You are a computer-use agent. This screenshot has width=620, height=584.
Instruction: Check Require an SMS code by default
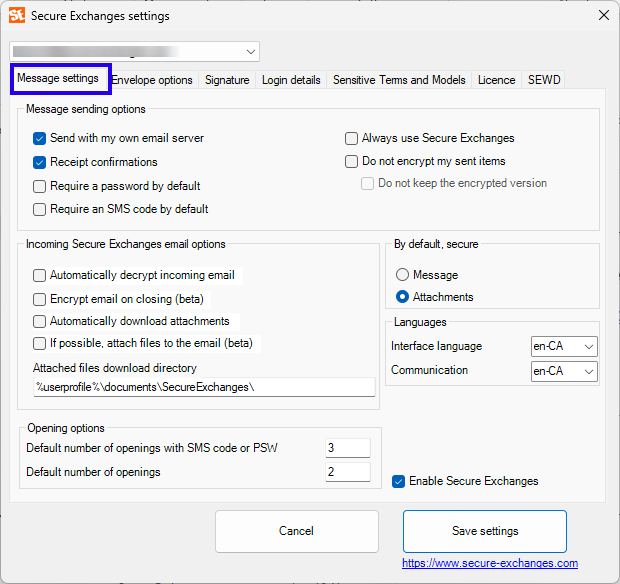[x=40, y=209]
